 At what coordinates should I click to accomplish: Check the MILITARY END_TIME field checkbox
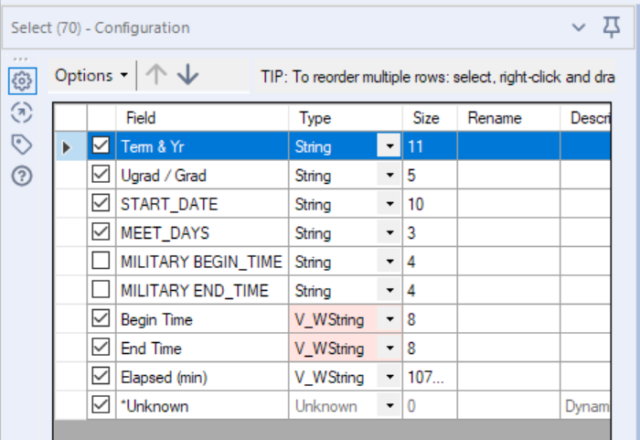101,290
